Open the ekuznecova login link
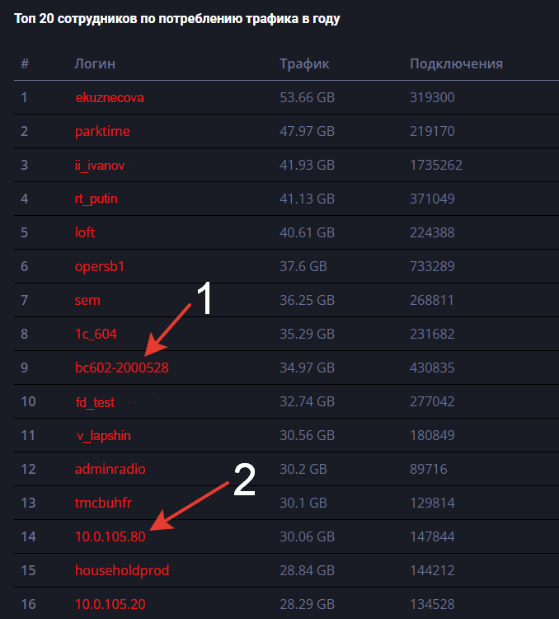Viewport: 559px width, 619px height. [x=110, y=98]
